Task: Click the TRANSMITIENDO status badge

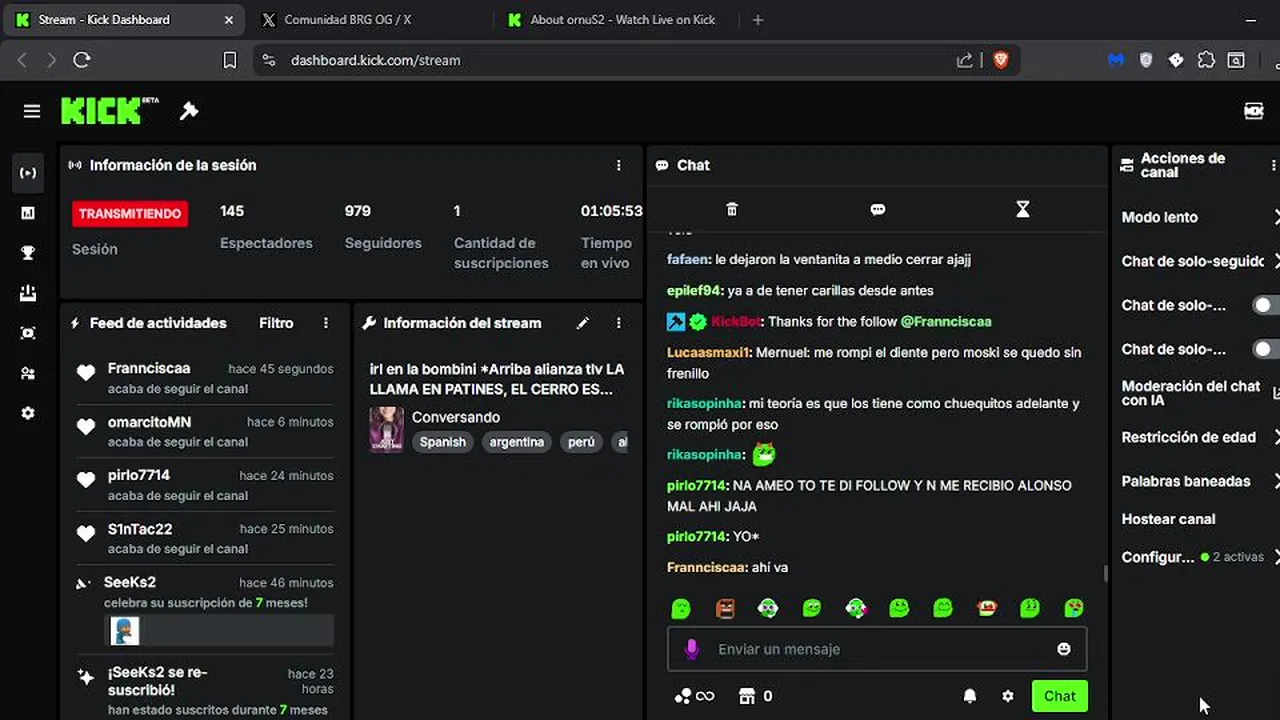Action: coord(130,213)
